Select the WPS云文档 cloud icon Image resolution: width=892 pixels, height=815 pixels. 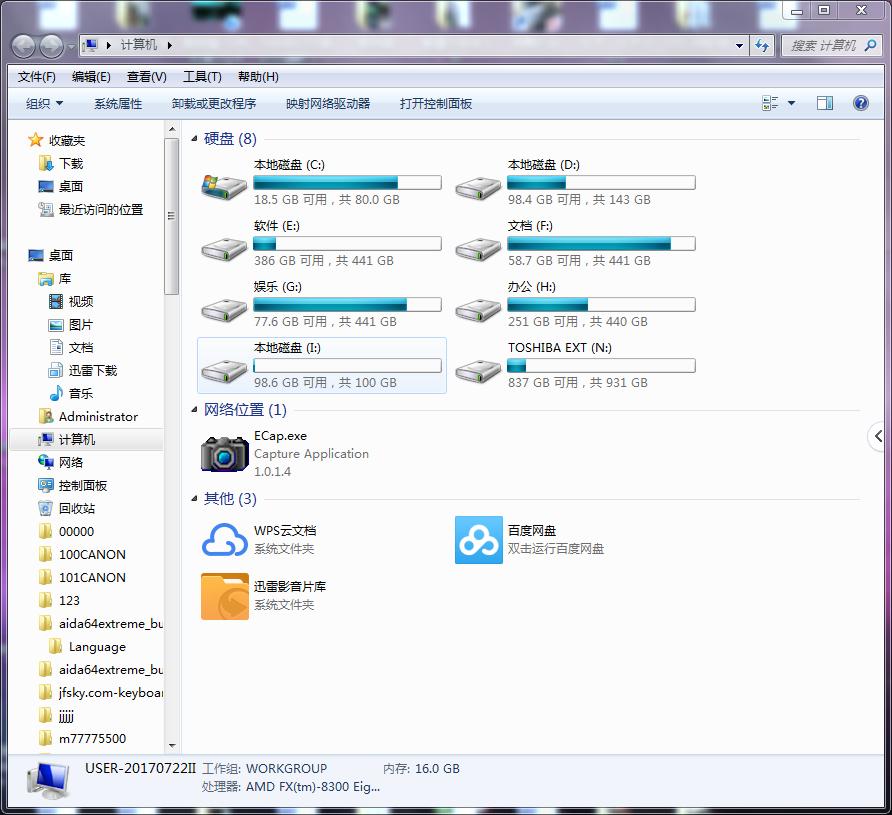click(224, 540)
